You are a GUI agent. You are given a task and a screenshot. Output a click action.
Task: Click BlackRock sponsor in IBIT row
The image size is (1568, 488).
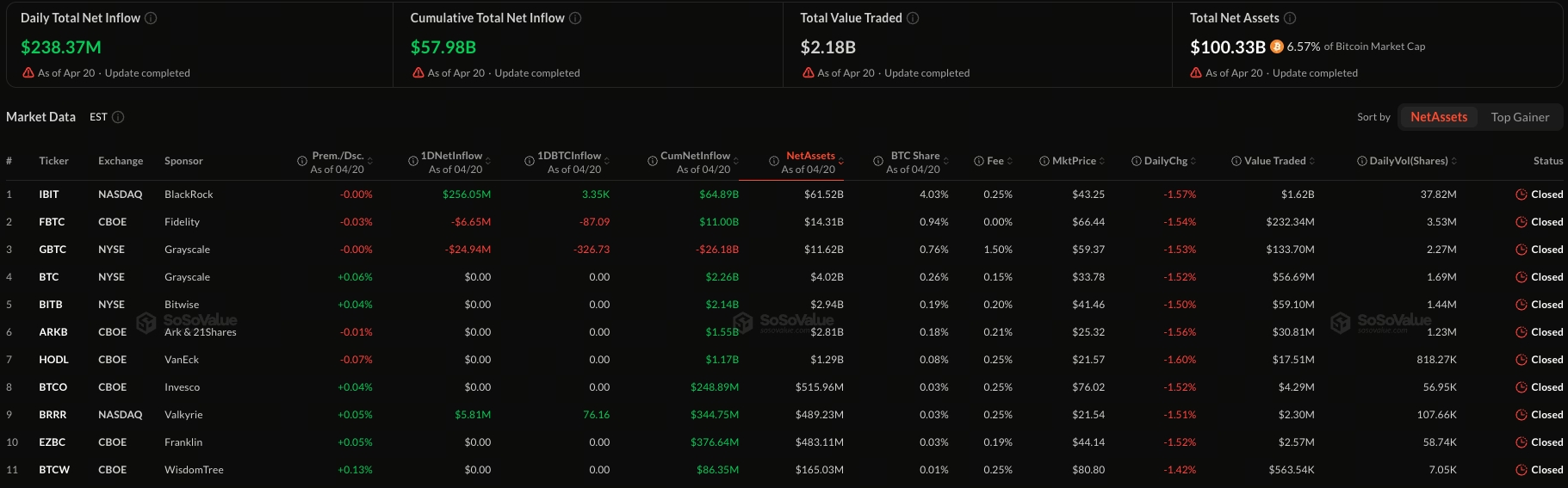point(189,195)
